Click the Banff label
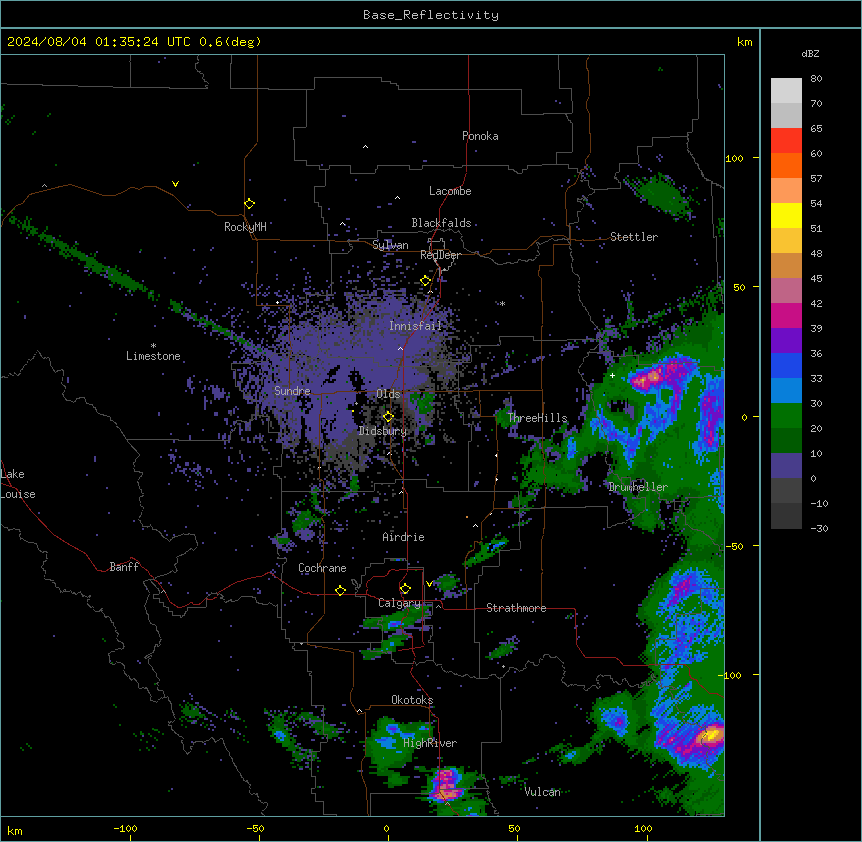Screen dimensions: 862x842 [x=124, y=567]
